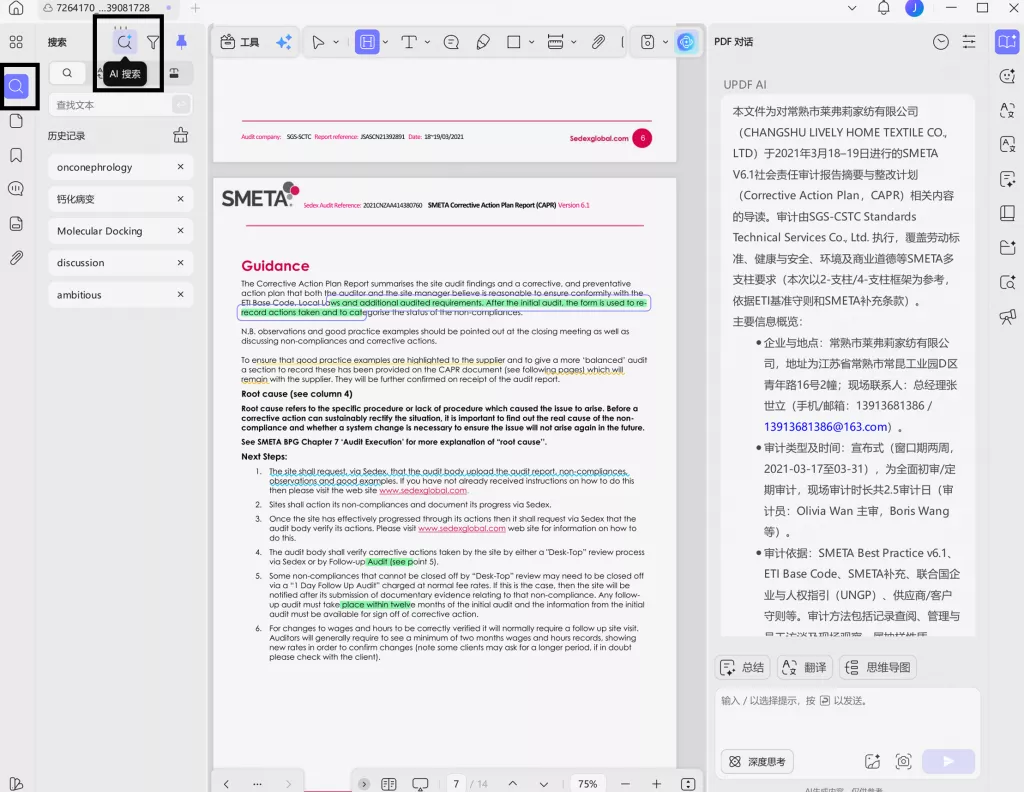Image resolution: width=1024 pixels, height=792 pixels.
Task: Open the 工具 tools menu
Action: [240, 42]
